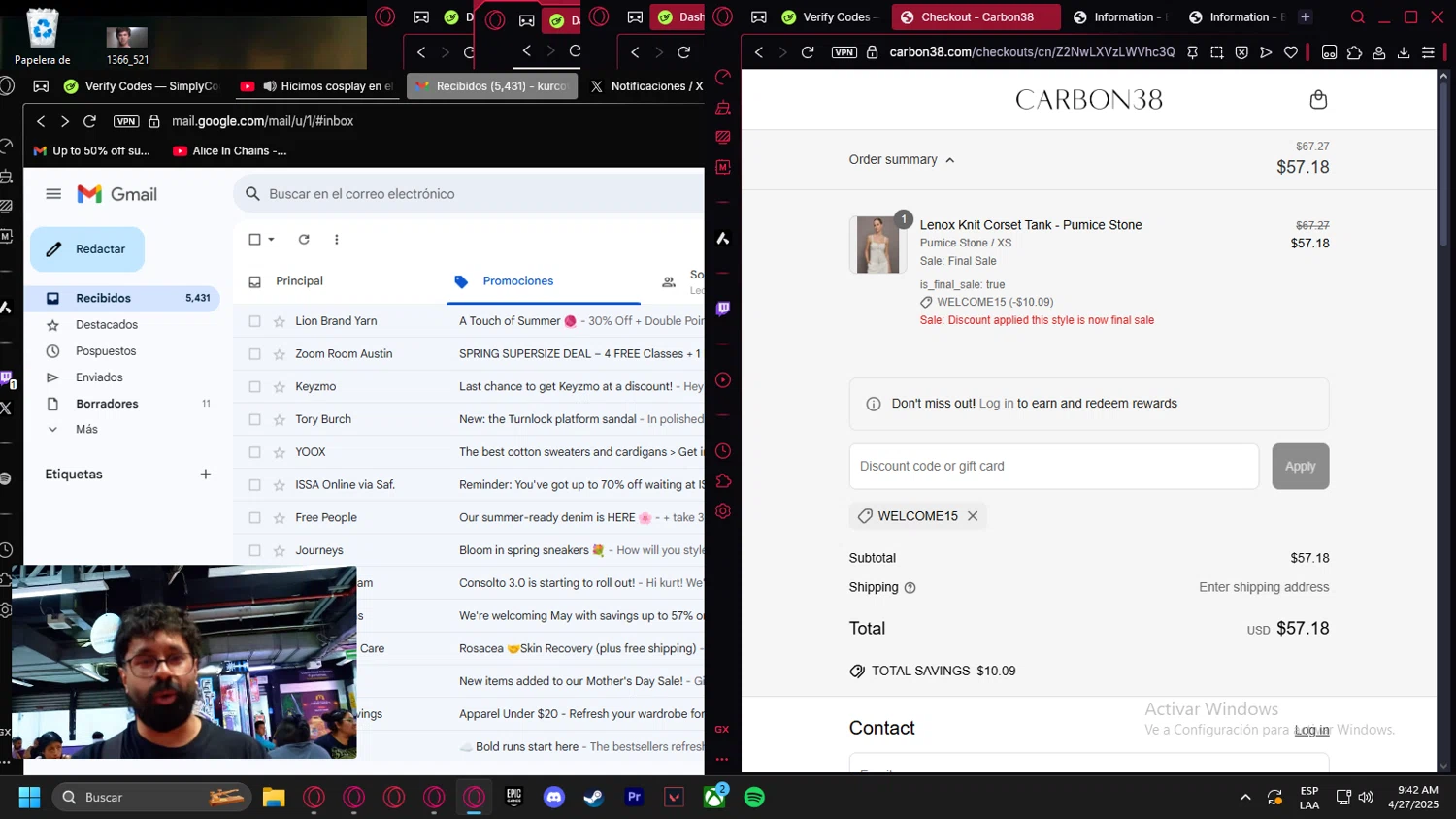
Task: Star the Lion Brand Yarn email
Action: point(280,321)
